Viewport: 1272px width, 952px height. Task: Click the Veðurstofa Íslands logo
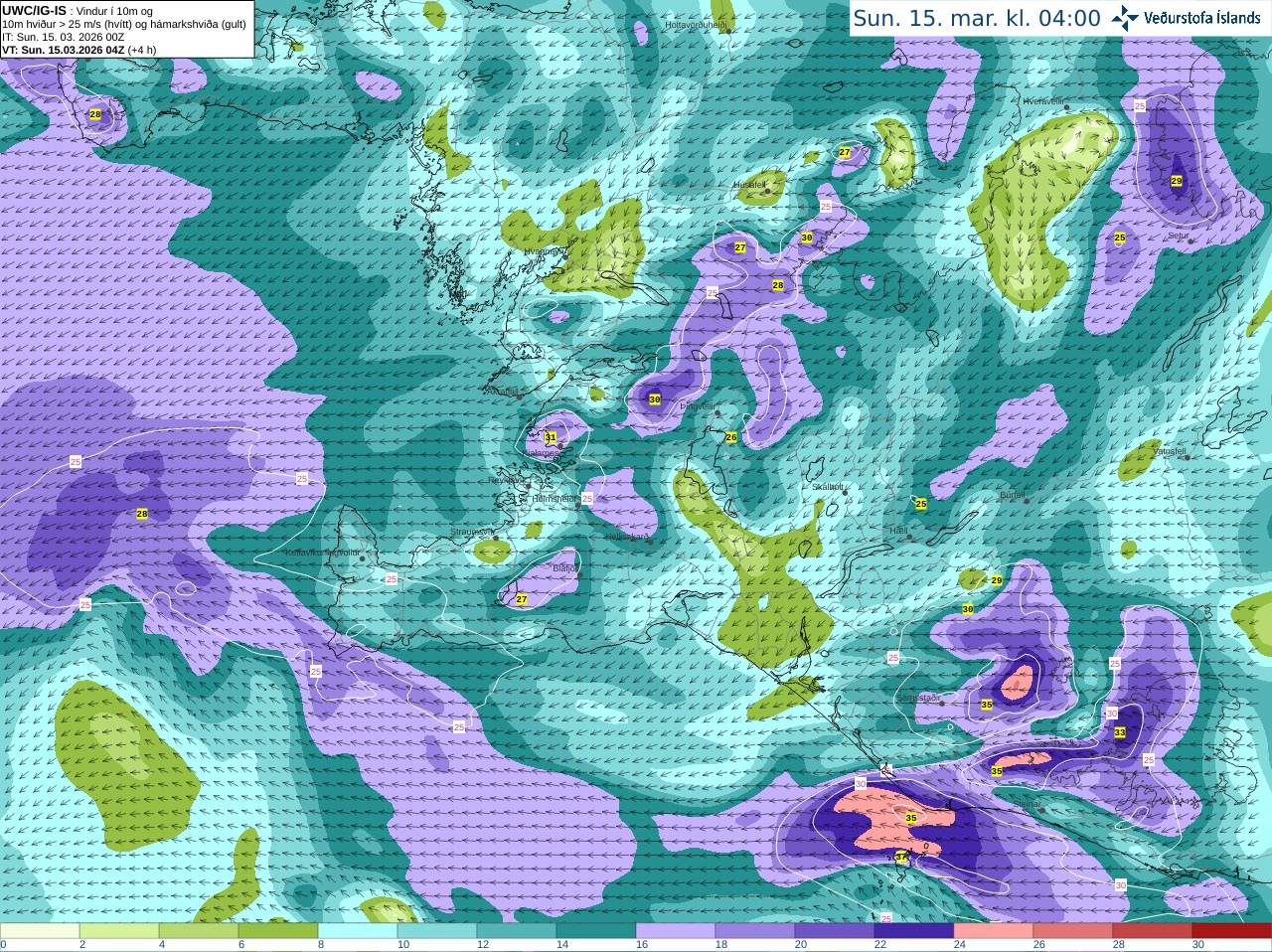point(1189,18)
